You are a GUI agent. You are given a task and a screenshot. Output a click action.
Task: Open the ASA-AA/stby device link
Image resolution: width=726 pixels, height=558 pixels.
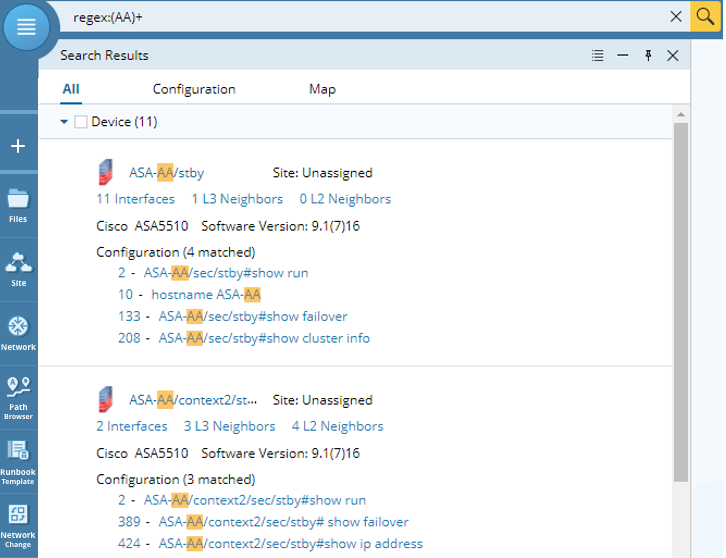(x=166, y=173)
